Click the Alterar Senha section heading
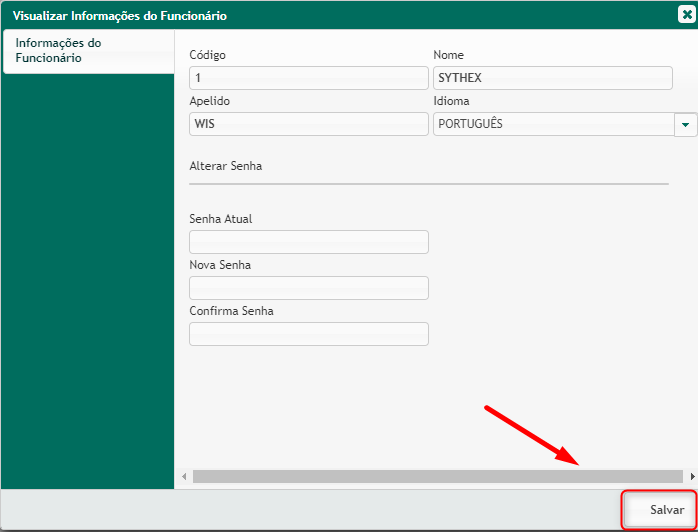This screenshot has width=698, height=532. 226,166
